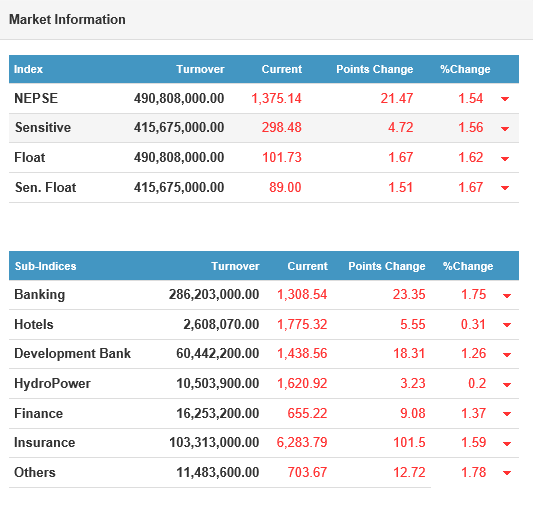
Task: Click %Change header in Sub-Indices table
Action: pos(468,266)
